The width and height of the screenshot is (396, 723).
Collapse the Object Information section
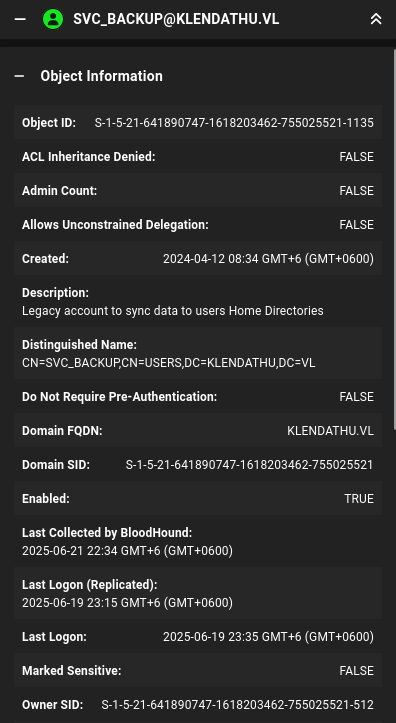(19, 76)
